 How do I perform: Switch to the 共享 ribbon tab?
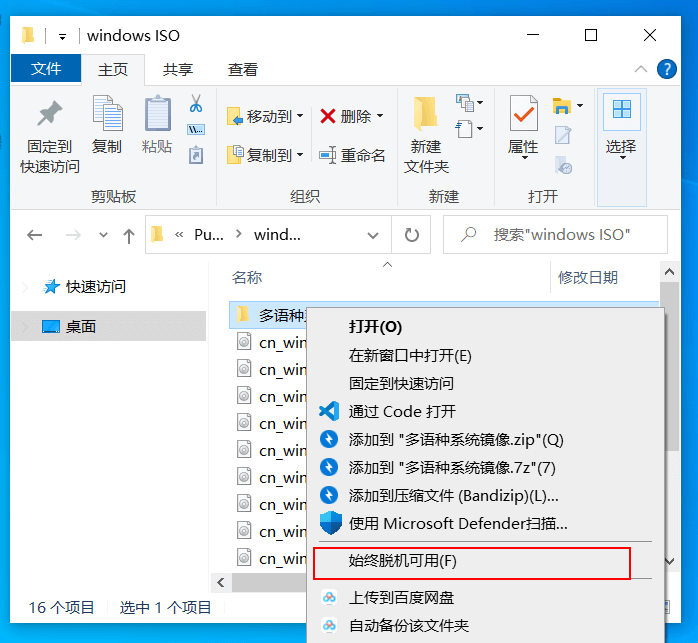click(178, 69)
